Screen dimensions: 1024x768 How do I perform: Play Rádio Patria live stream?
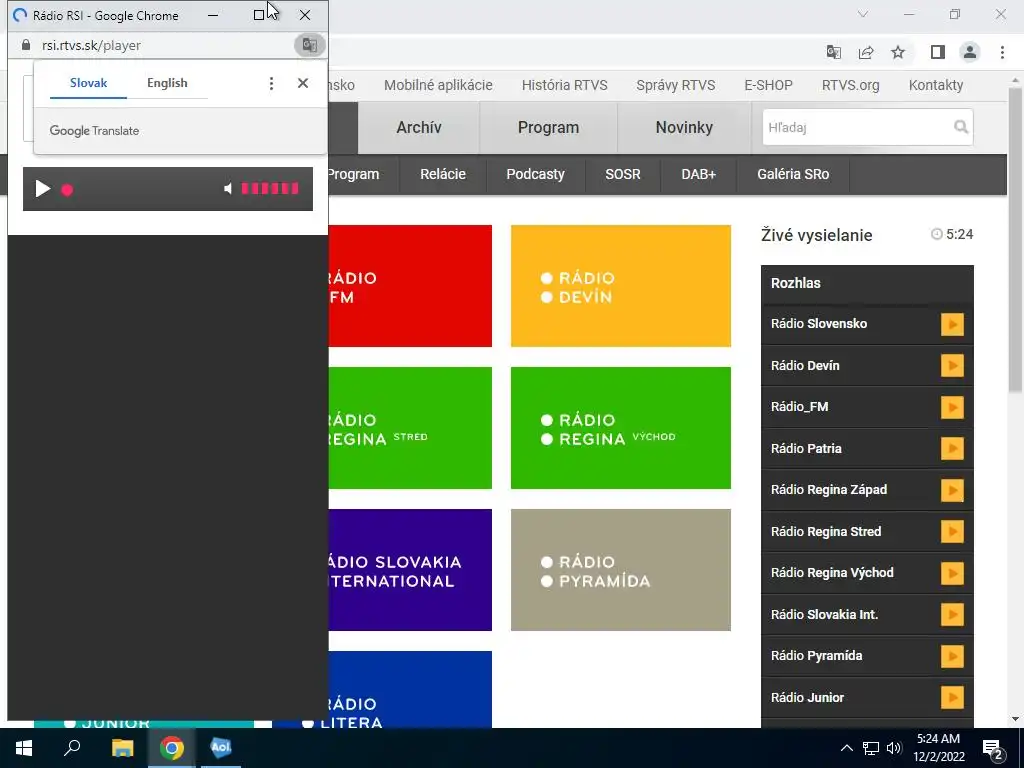(952, 449)
